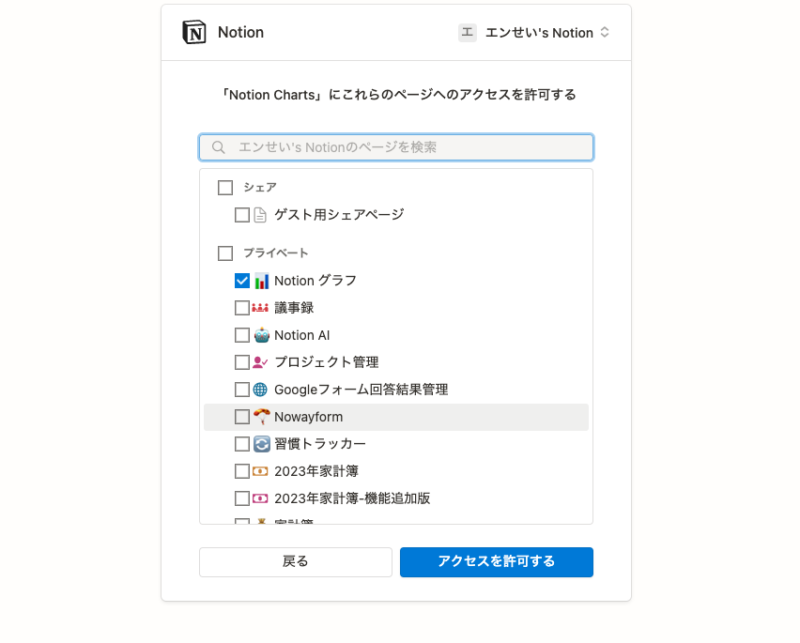Viewport: 800px width, 643px height.
Task: Click the sync icon of 習慣トラッカー
Action: 261,444
